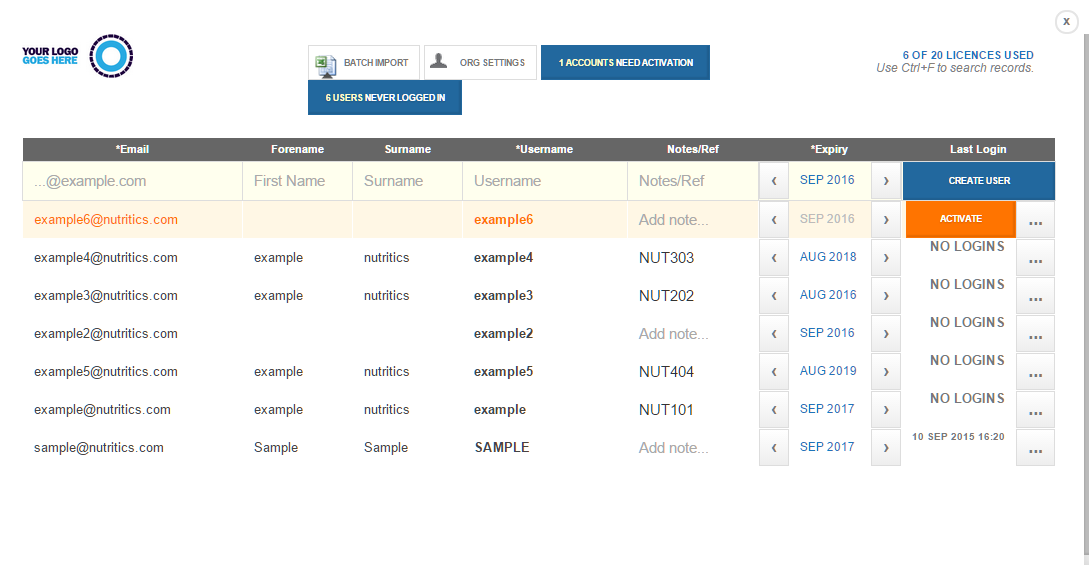Open more options for SAMPLE user row
The width and height of the screenshot is (1089, 565).
1035,448
